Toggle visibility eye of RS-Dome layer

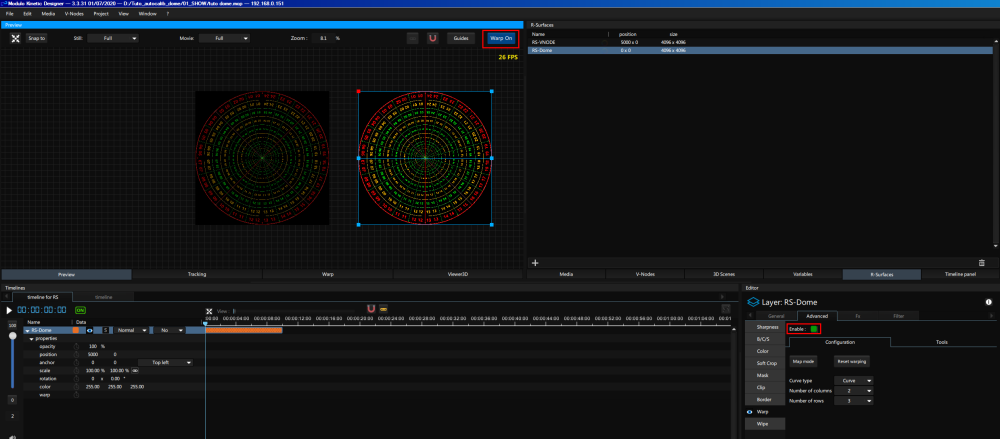coord(90,329)
